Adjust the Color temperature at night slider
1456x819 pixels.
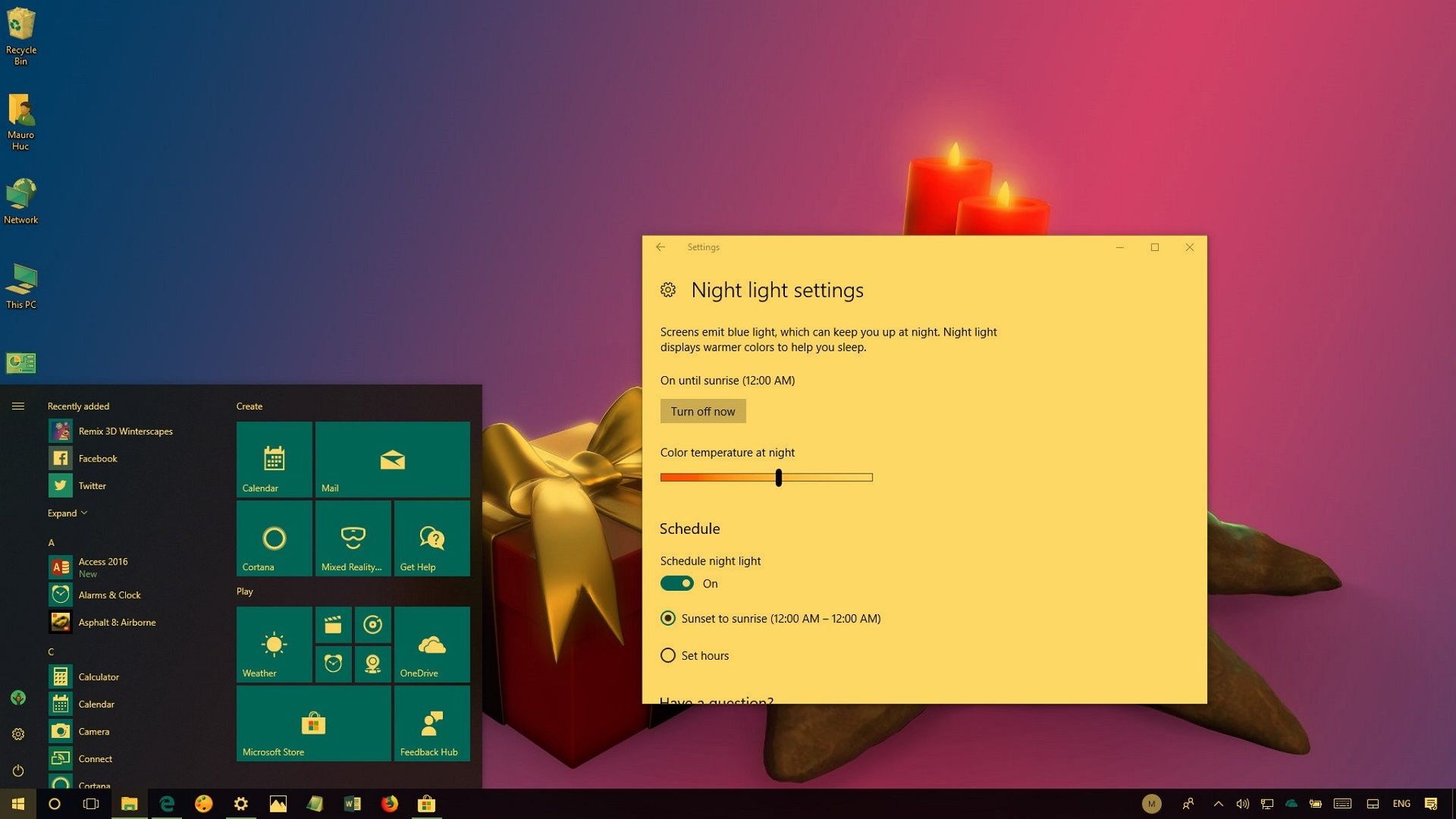coord(779,477)
